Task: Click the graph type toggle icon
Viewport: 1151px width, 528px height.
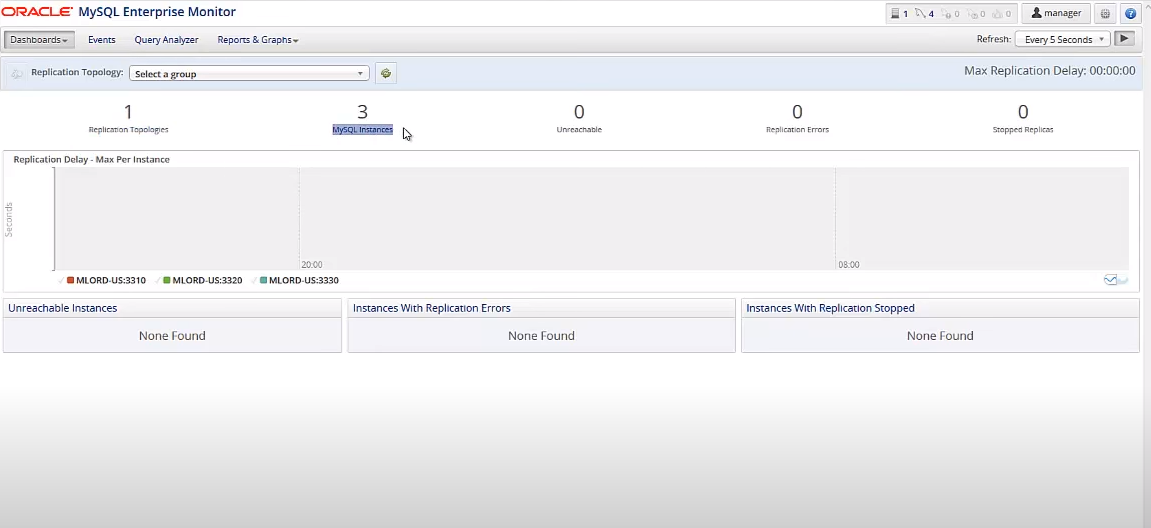Action: 1116,280
